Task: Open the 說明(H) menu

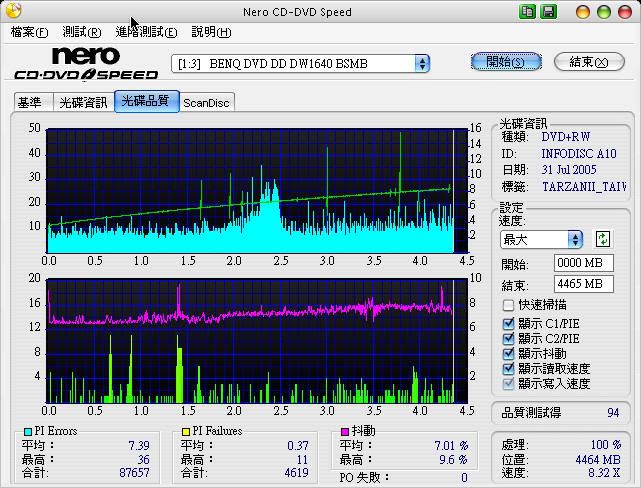Action: (x=211, y=32)
